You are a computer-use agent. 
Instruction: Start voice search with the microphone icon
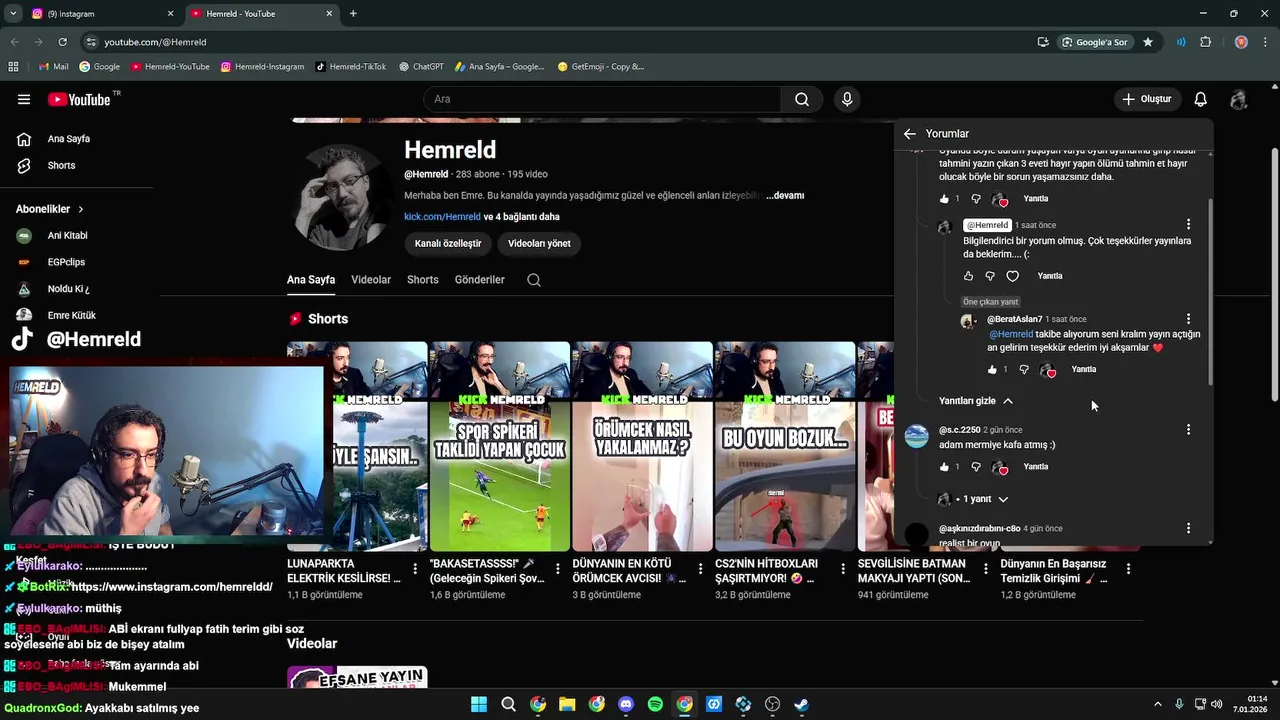[x=847, y=99]
